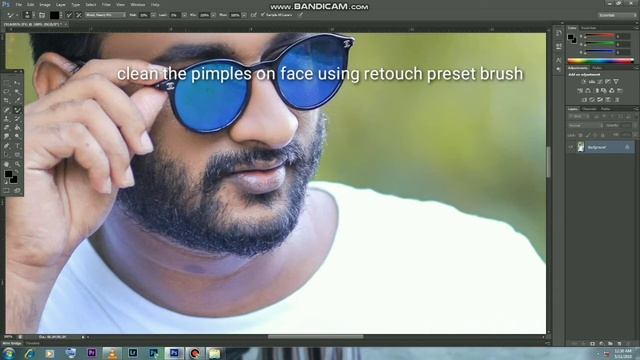The height and width of the screenshot is (360, 640).
Task: Open the Mix value dropdown arrow
Action: (x=213, y=15)
